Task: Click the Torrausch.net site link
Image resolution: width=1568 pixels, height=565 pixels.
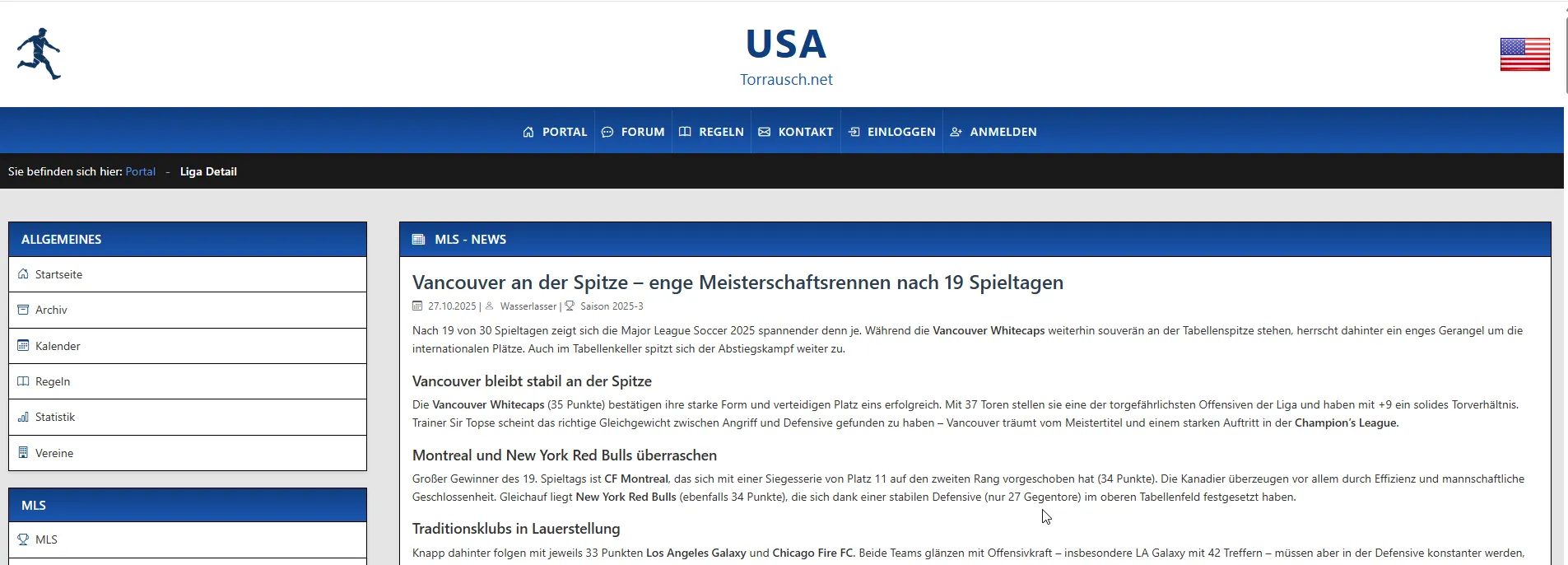Action: pos(786,80)
